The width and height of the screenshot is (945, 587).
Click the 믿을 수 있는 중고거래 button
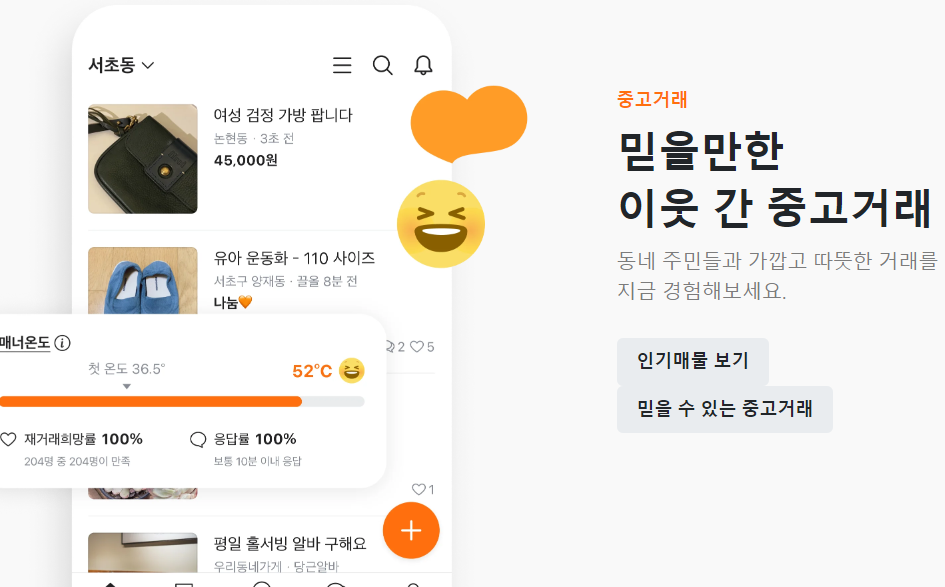point(724,409)
